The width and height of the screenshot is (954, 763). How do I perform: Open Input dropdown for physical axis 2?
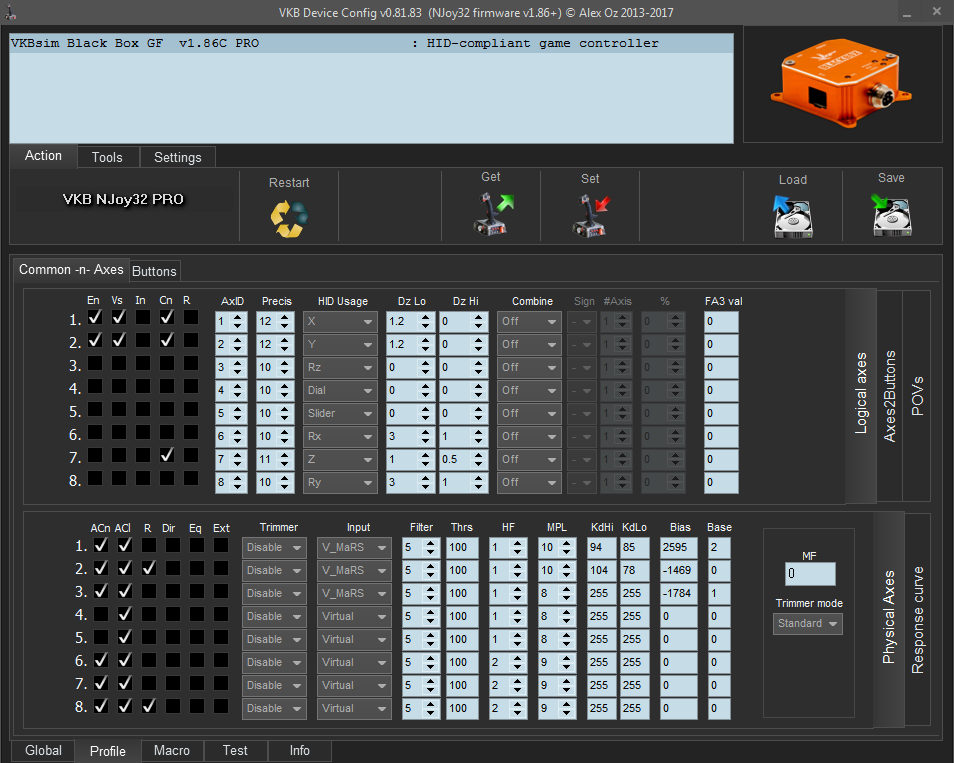[354, 571]
